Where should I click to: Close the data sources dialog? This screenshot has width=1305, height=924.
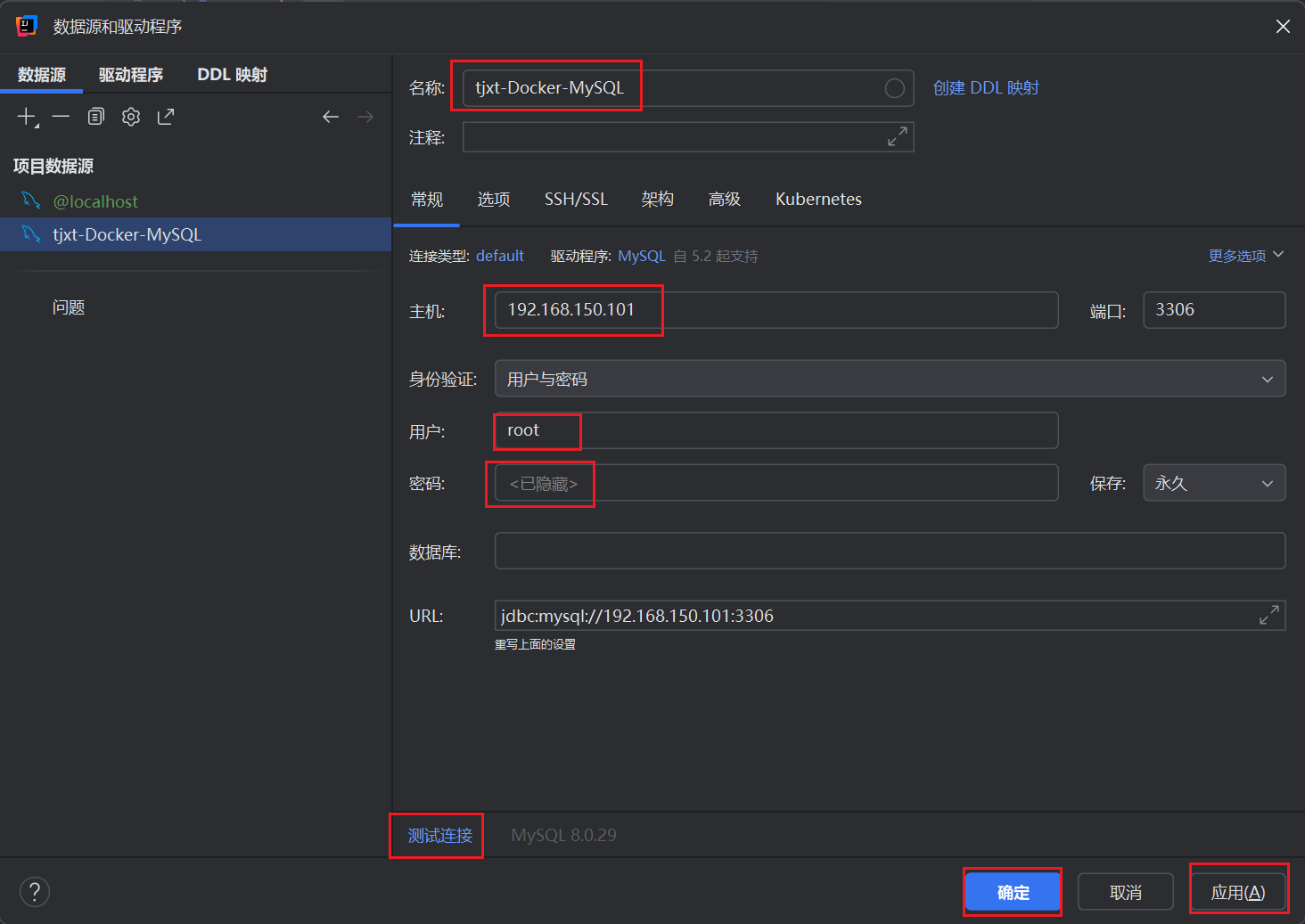tap(1283, 27)
